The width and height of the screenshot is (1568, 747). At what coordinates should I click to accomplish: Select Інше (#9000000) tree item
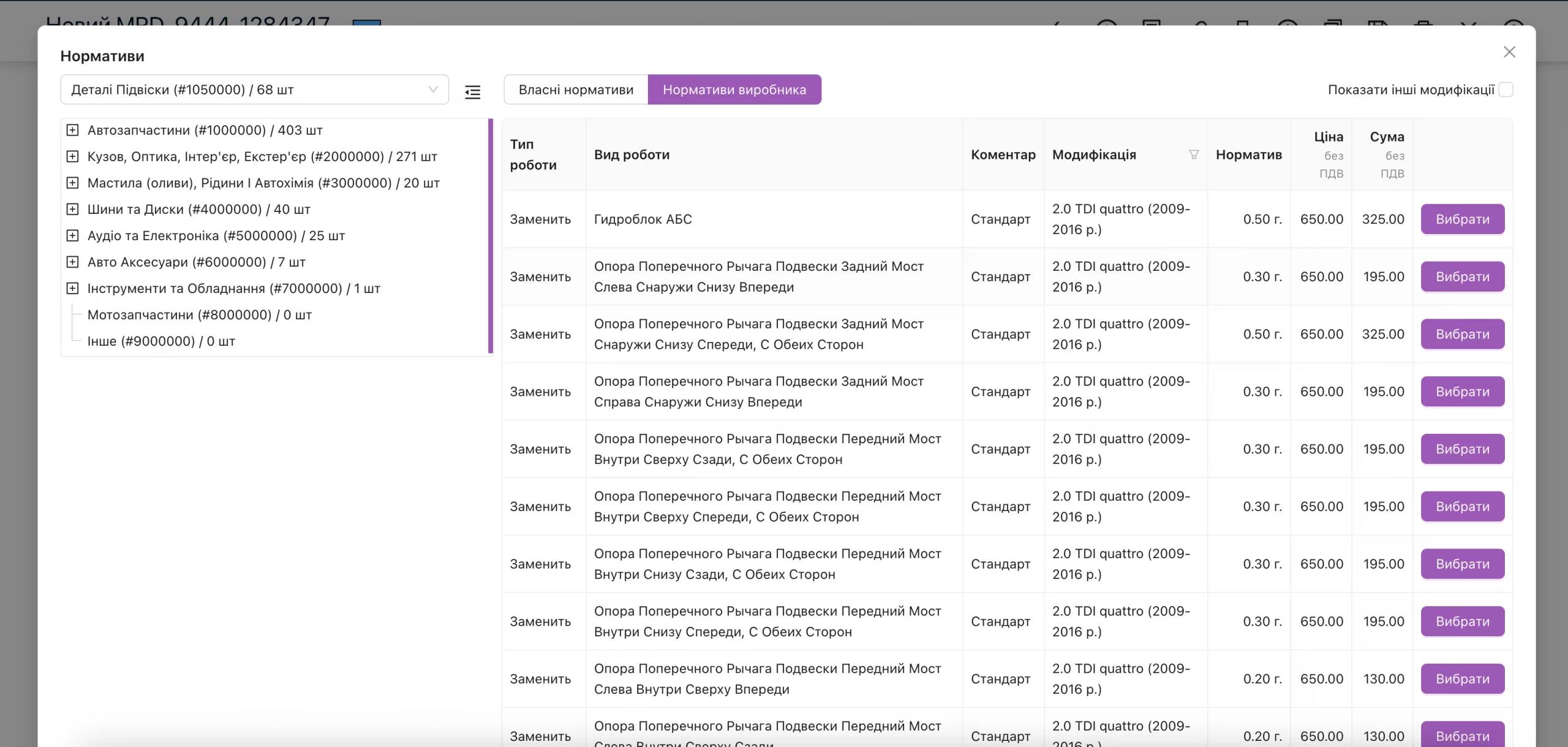[161, 341]
